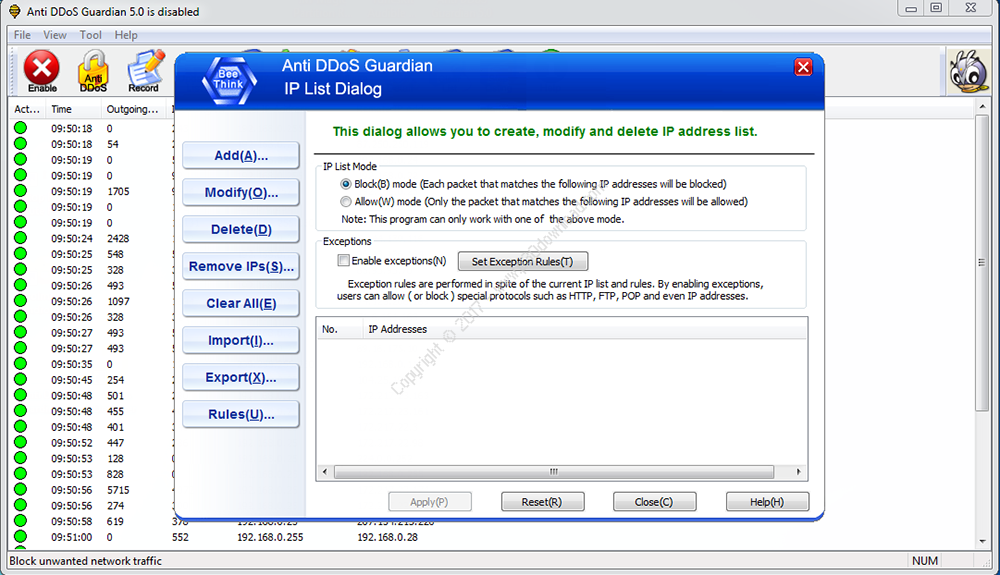
Task: Click the Act... column header
Action: click(x=27, y=109)
